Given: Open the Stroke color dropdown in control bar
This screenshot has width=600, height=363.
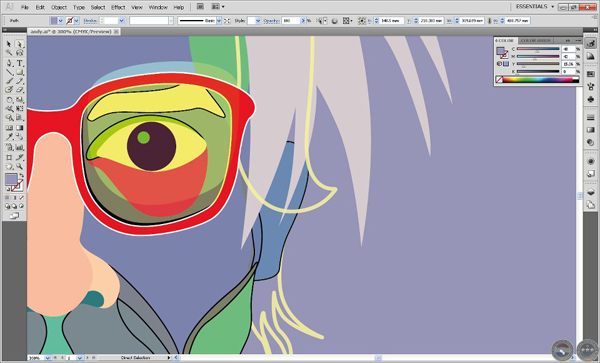Looking at the screenshot, I should pyautogui.click(x=77, y=21).
